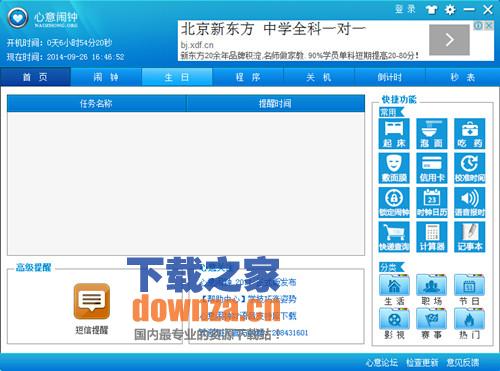Click the ad headline 北京新东方 中学全科一对一
Image resolution: width=500 pixels, height=371 pixels.
[273, 29]
